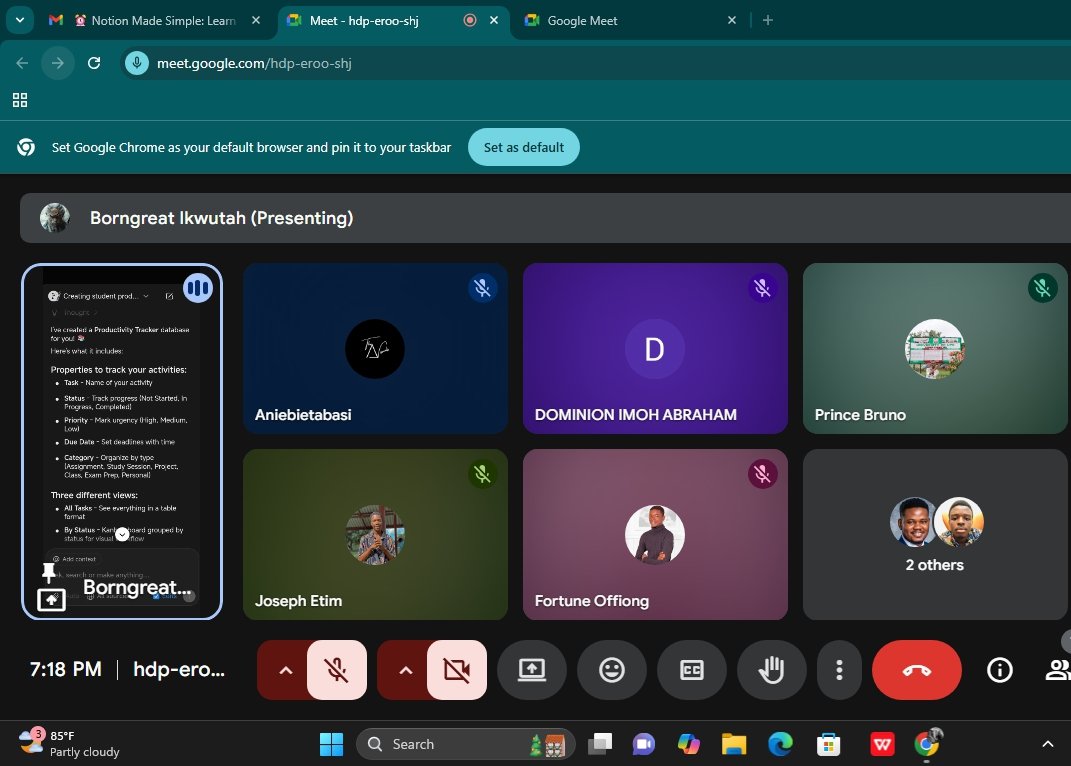This screenshot has width=1071, height=766.
Task: Open the '2 others' participants tile
Action: [934, 535]
